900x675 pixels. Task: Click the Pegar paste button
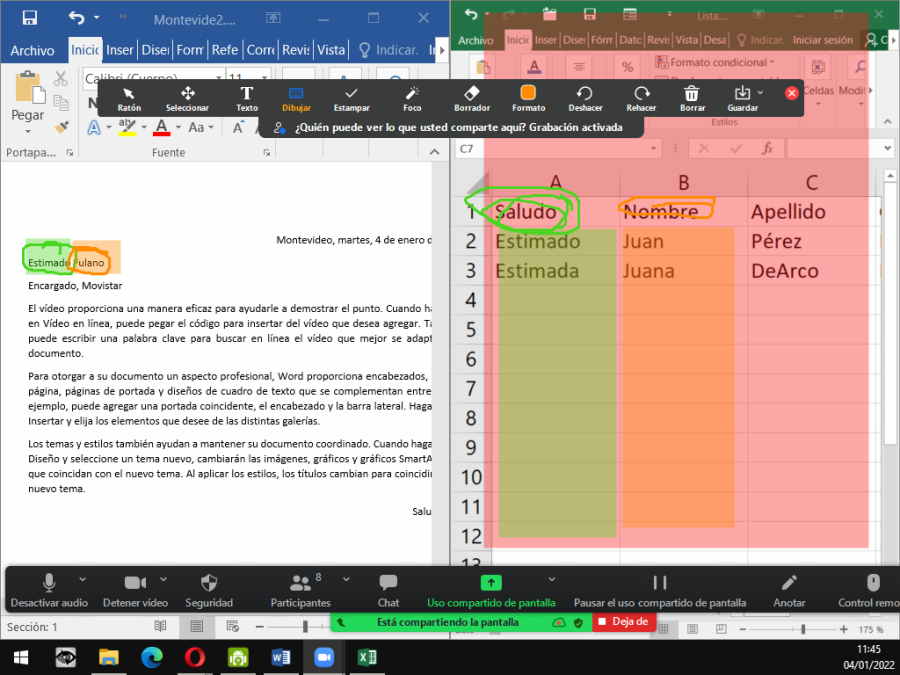click(x=28, y=95)
